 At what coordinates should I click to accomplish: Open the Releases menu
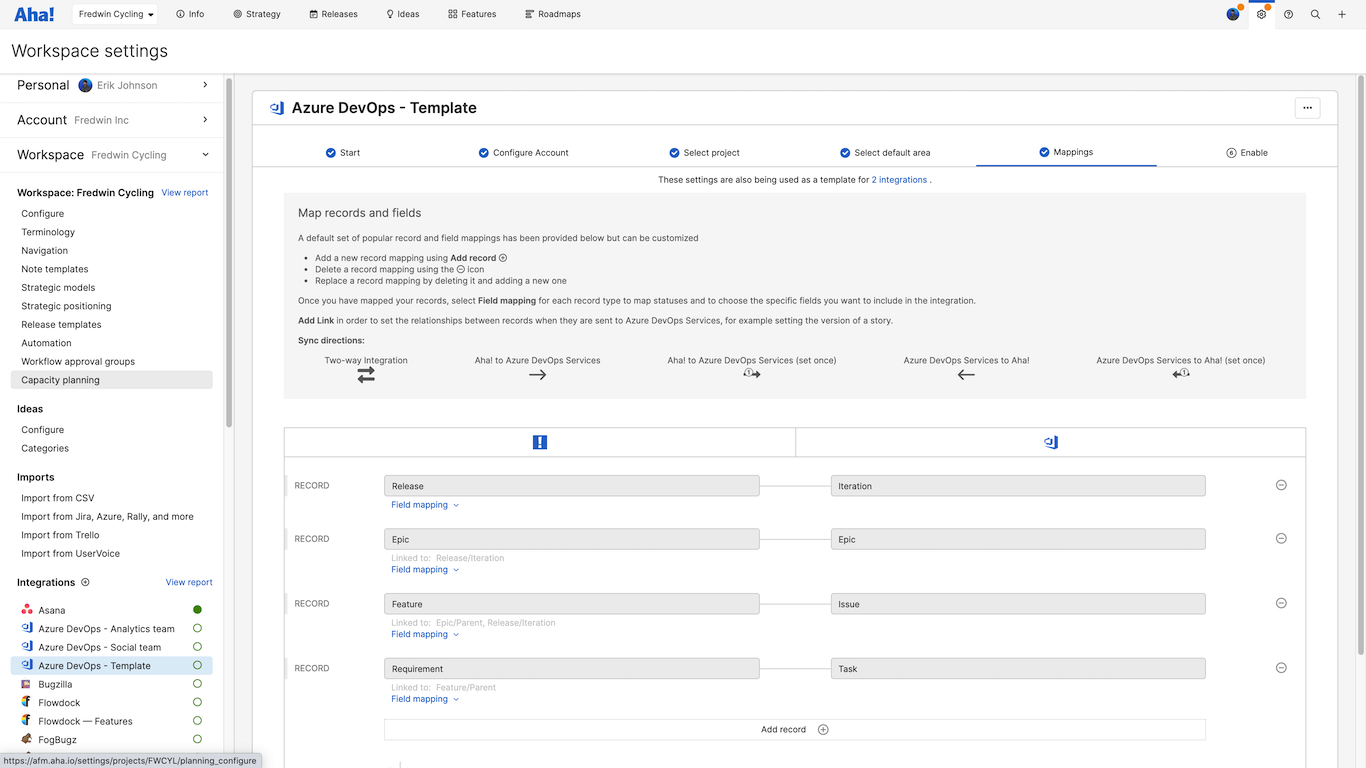pos(333,14)
